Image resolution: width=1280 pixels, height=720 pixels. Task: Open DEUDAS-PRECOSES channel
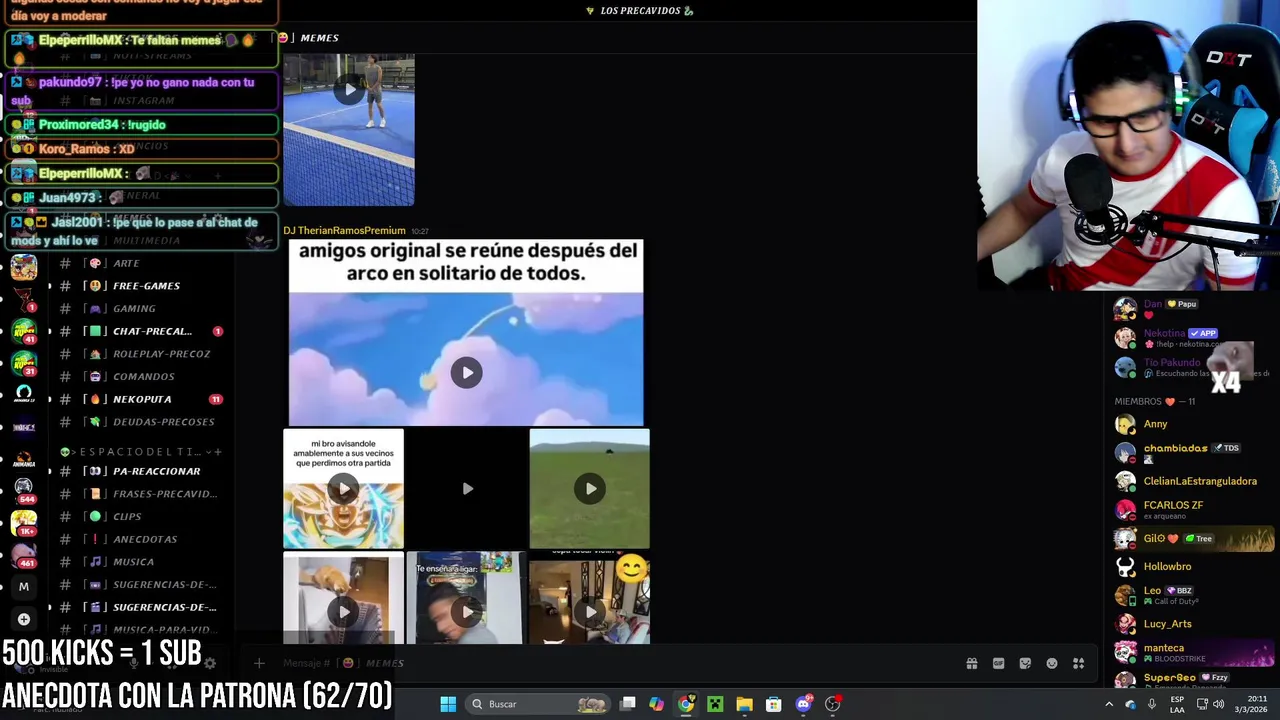[140, 422]
